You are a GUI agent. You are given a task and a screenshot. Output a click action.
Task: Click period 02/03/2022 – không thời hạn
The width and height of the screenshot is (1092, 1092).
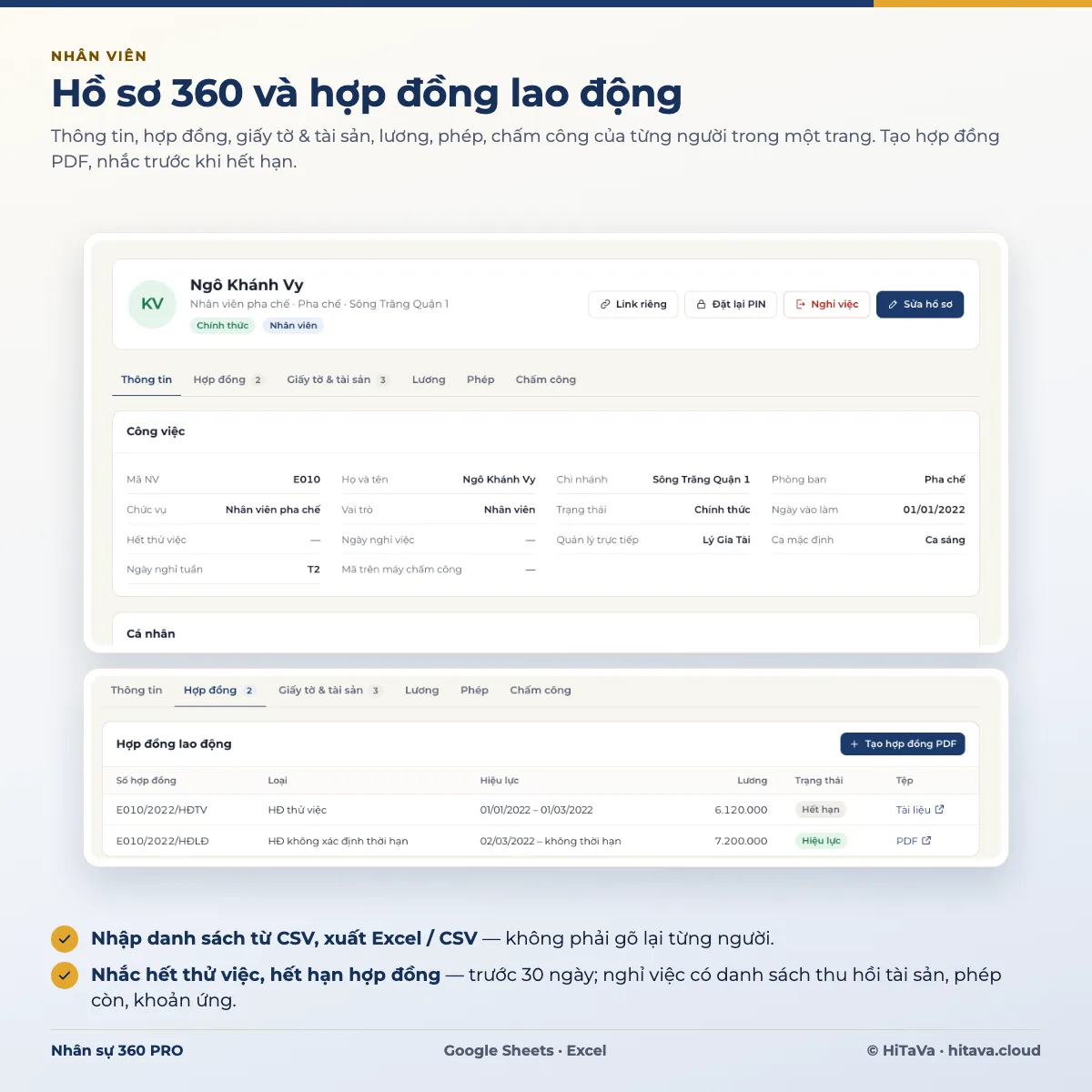coord(551,841)
